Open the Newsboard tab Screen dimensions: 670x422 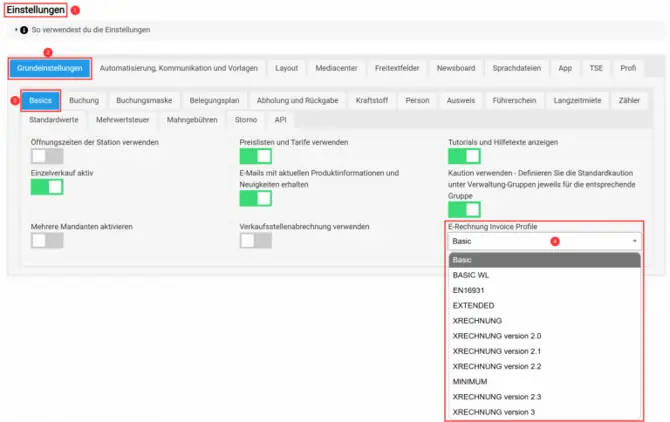(x=456, y=68)
